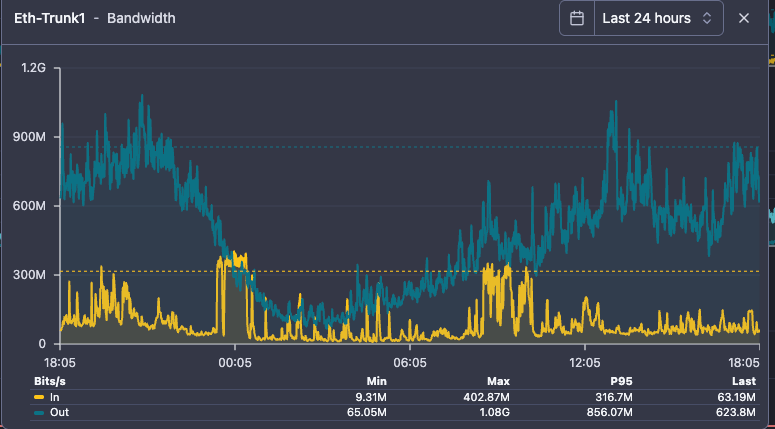Click the P95 column header

tap(621, 381)
